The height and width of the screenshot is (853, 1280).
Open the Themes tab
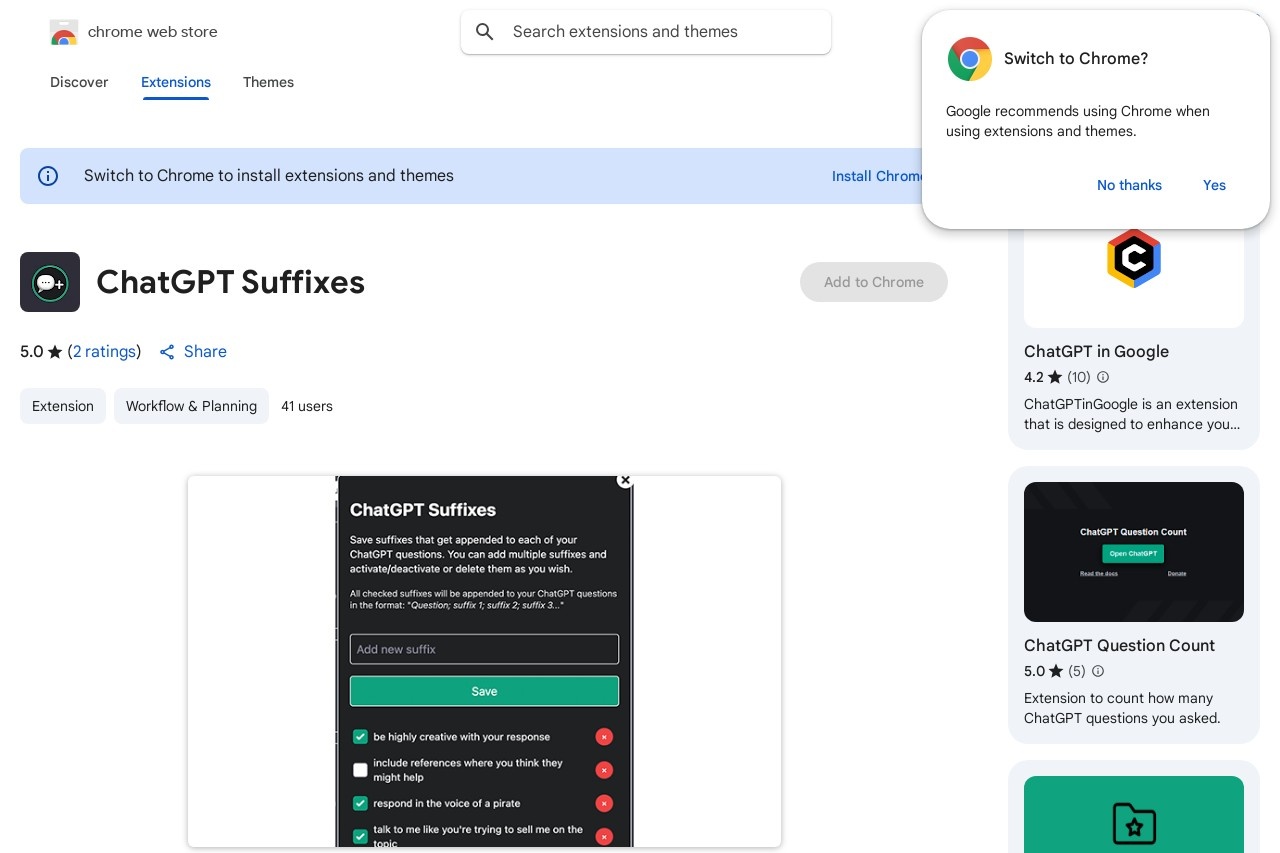tap(268, 82)
